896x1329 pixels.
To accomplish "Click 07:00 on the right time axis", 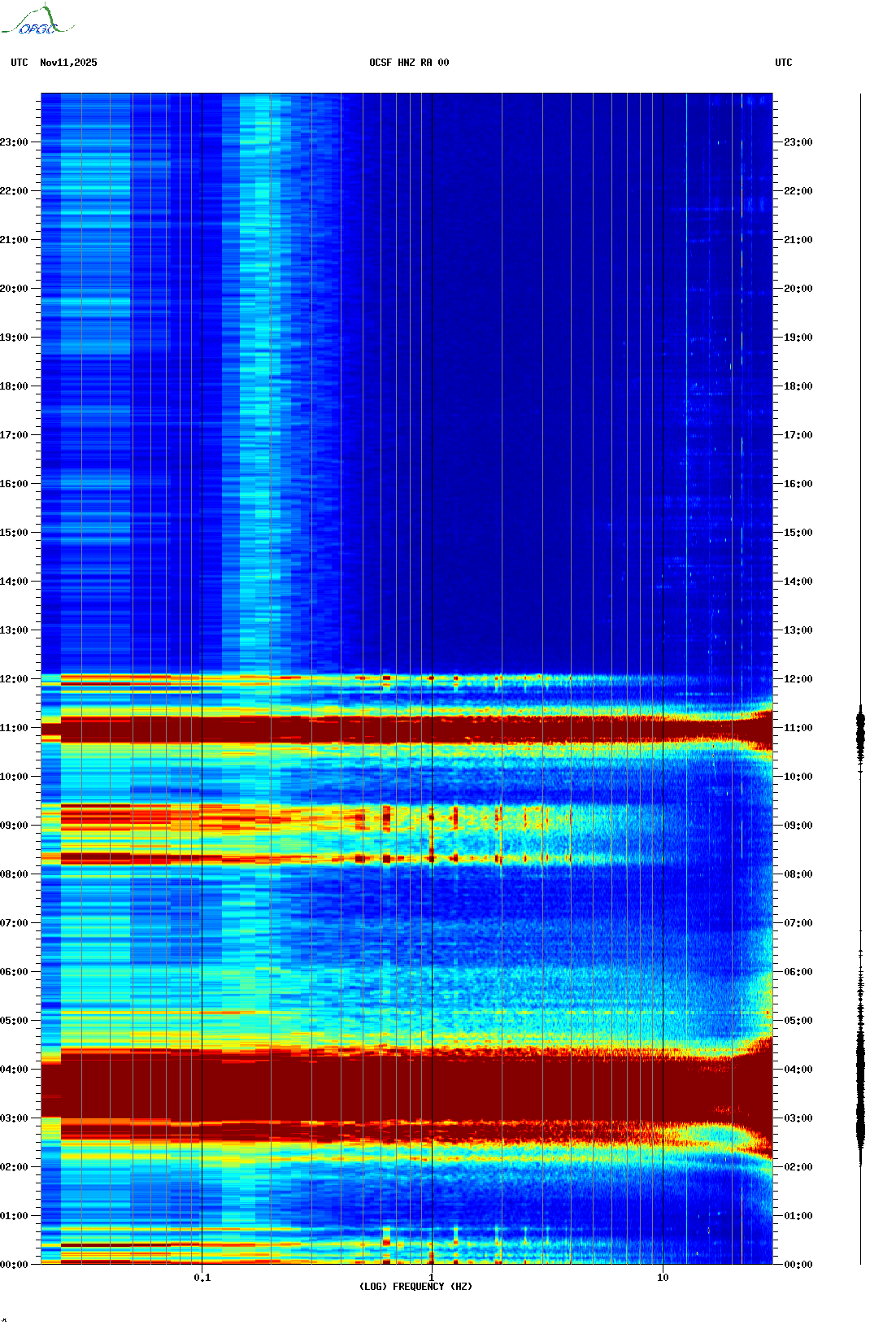I will [x=798, y=923].
